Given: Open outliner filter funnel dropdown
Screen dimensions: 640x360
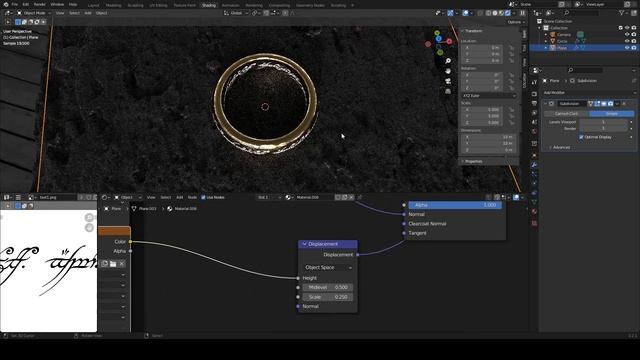Looking at the screenshot, I should pyautogui.click(x=624, y=13).
